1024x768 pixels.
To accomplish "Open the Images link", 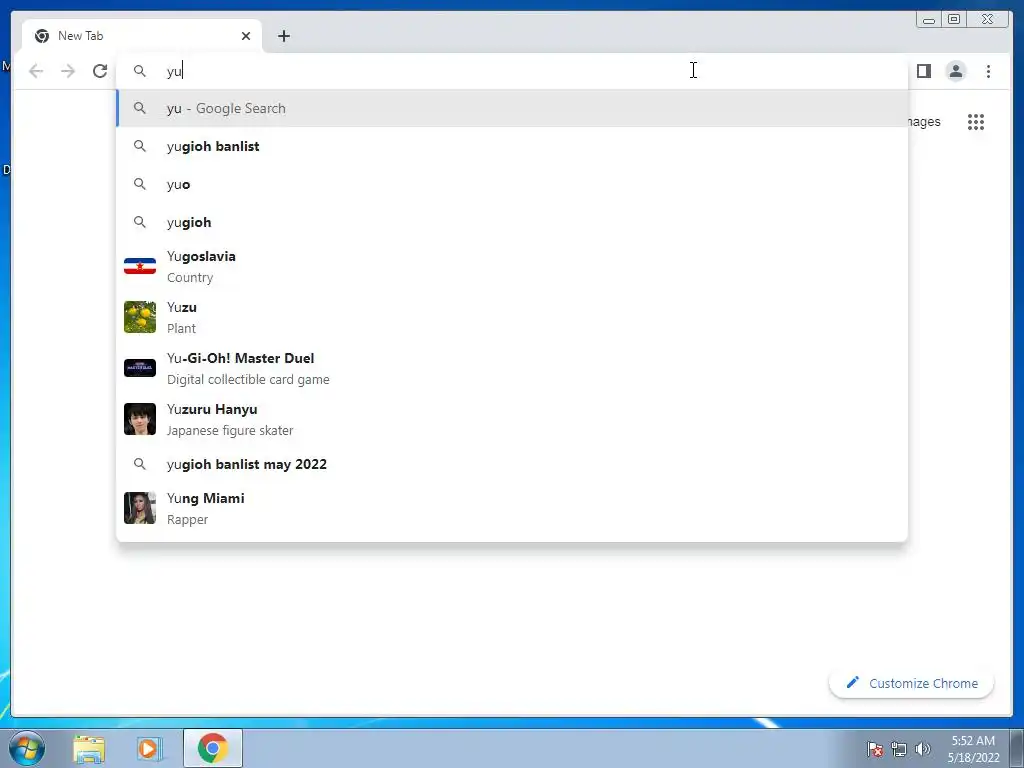I will (x=924, y=121).
